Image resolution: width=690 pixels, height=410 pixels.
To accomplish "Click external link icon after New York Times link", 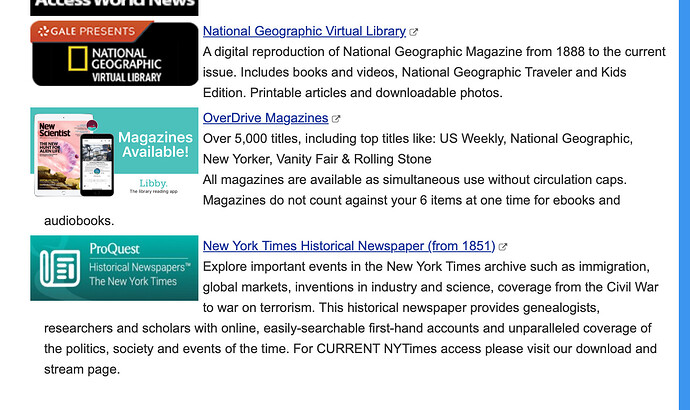I will 503,247.
